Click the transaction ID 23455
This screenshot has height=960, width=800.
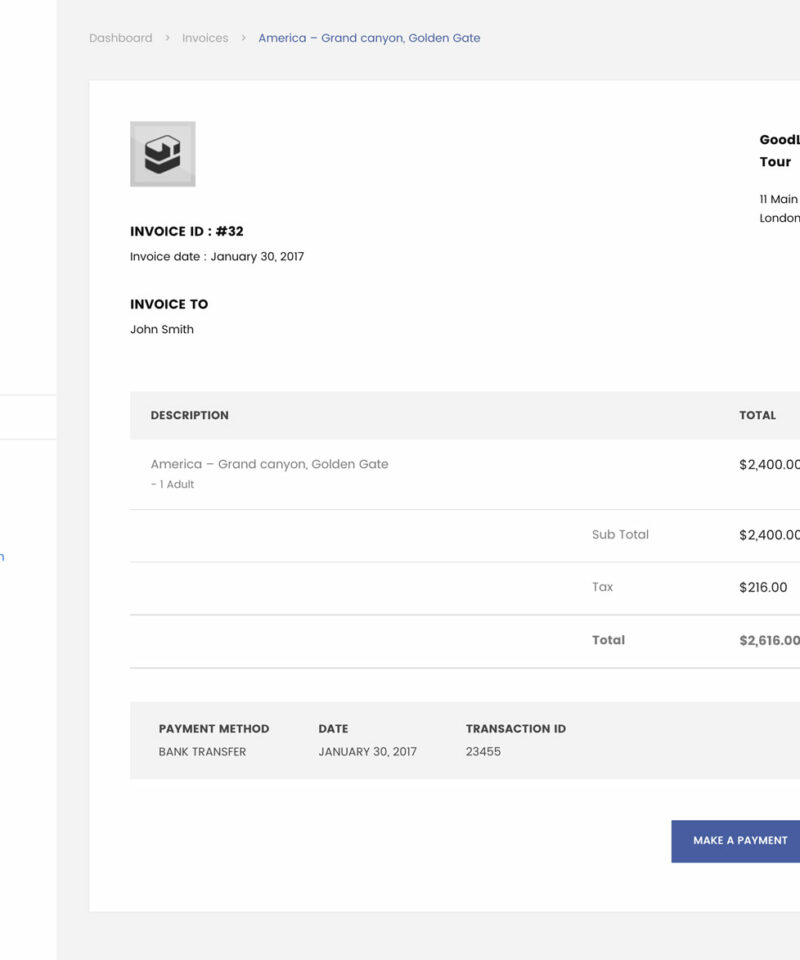coord(483,752)
